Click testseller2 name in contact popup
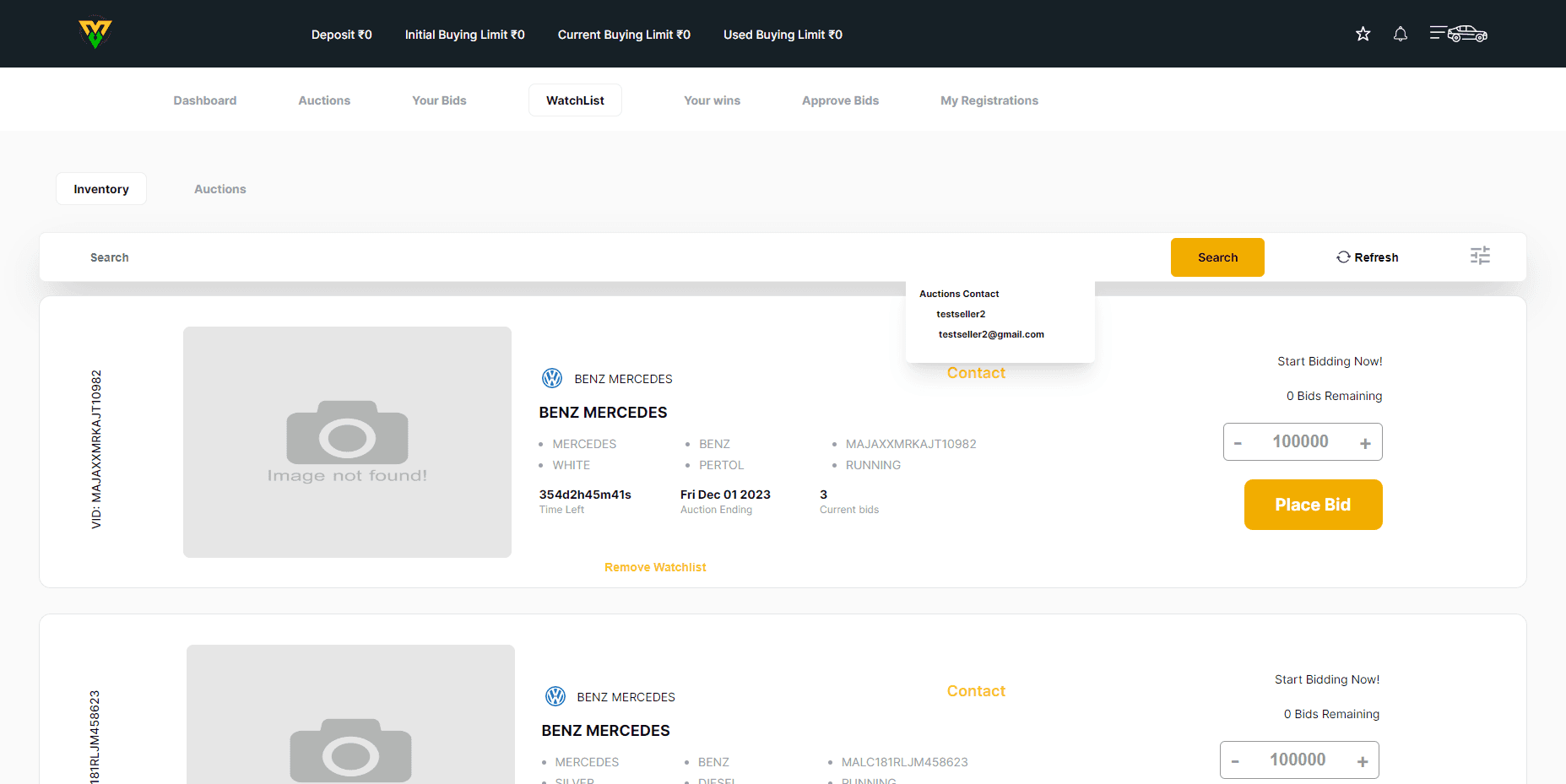The image size is (1566, 784). [x=961, y=314]
